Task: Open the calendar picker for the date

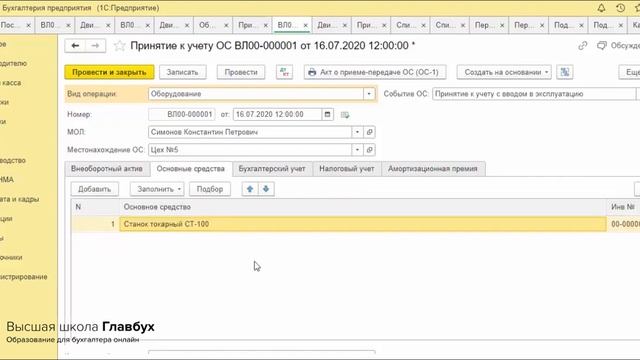Action: coord(327,114)
